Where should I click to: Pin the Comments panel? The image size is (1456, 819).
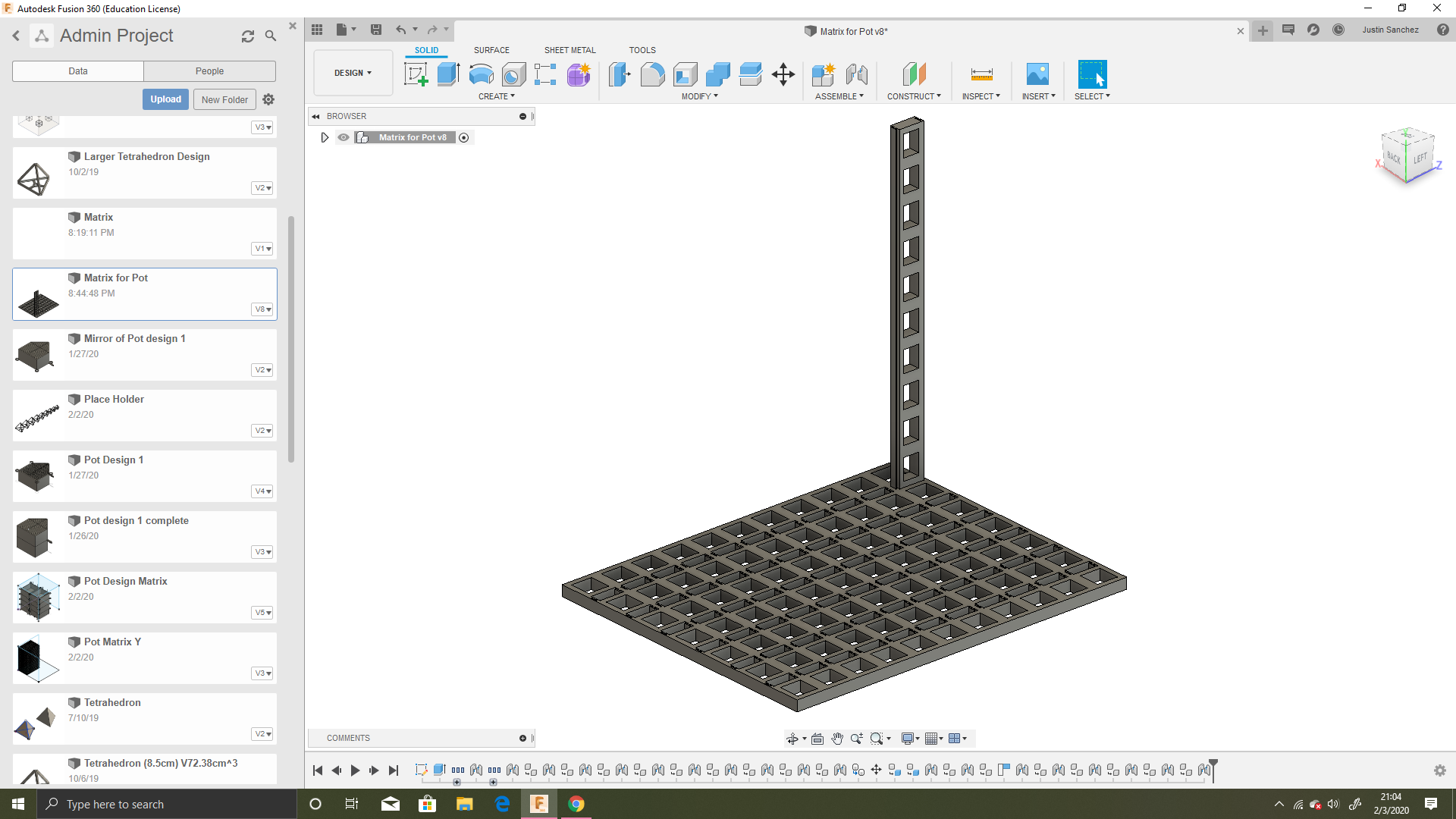tap(522, 738)
